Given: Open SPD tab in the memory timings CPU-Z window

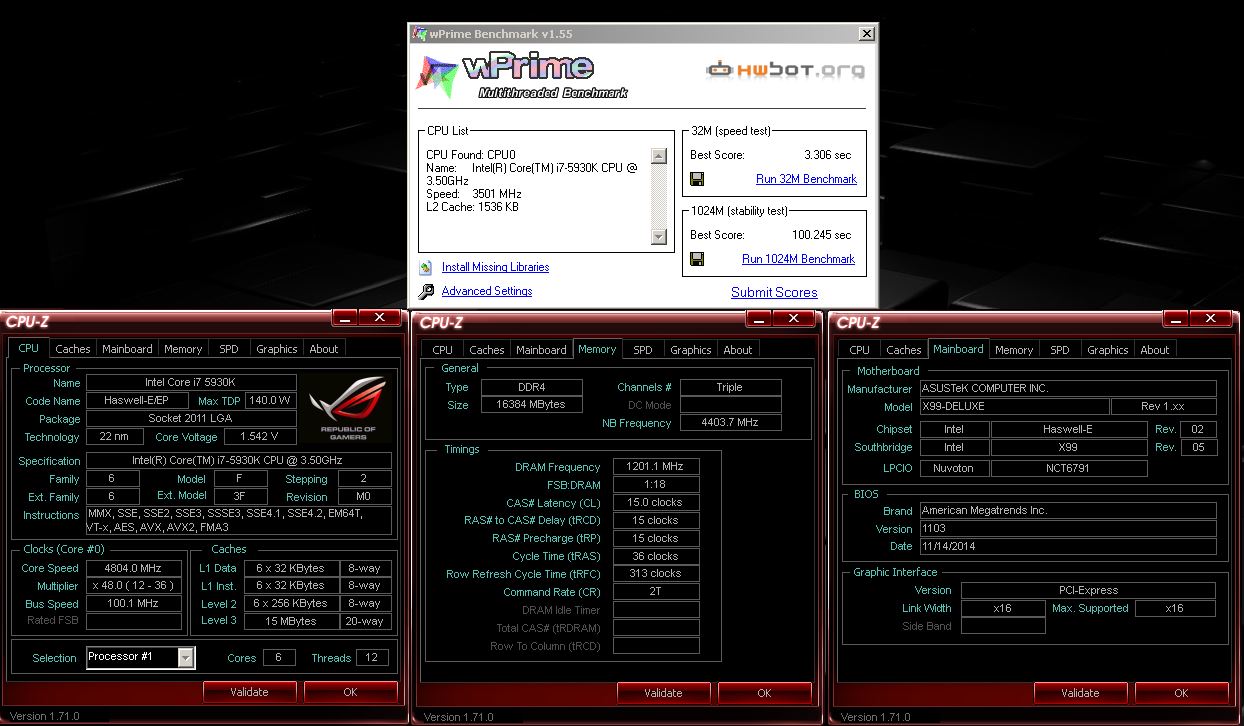Looking at the screenshot, I should 642,350.
